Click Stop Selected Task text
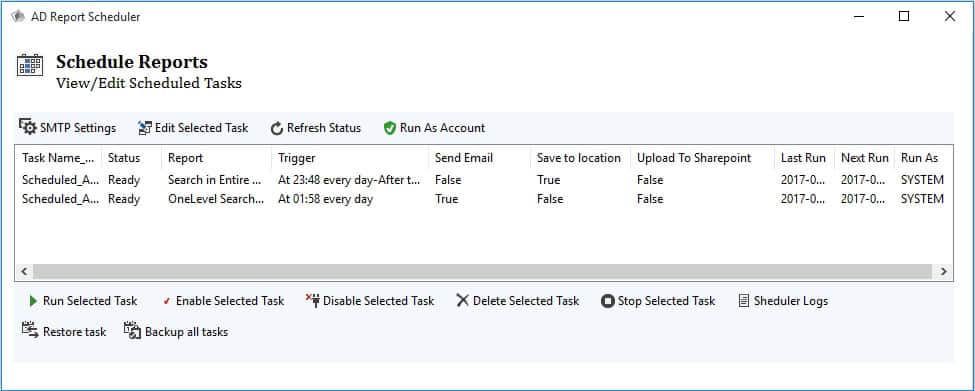 point(667,301)
